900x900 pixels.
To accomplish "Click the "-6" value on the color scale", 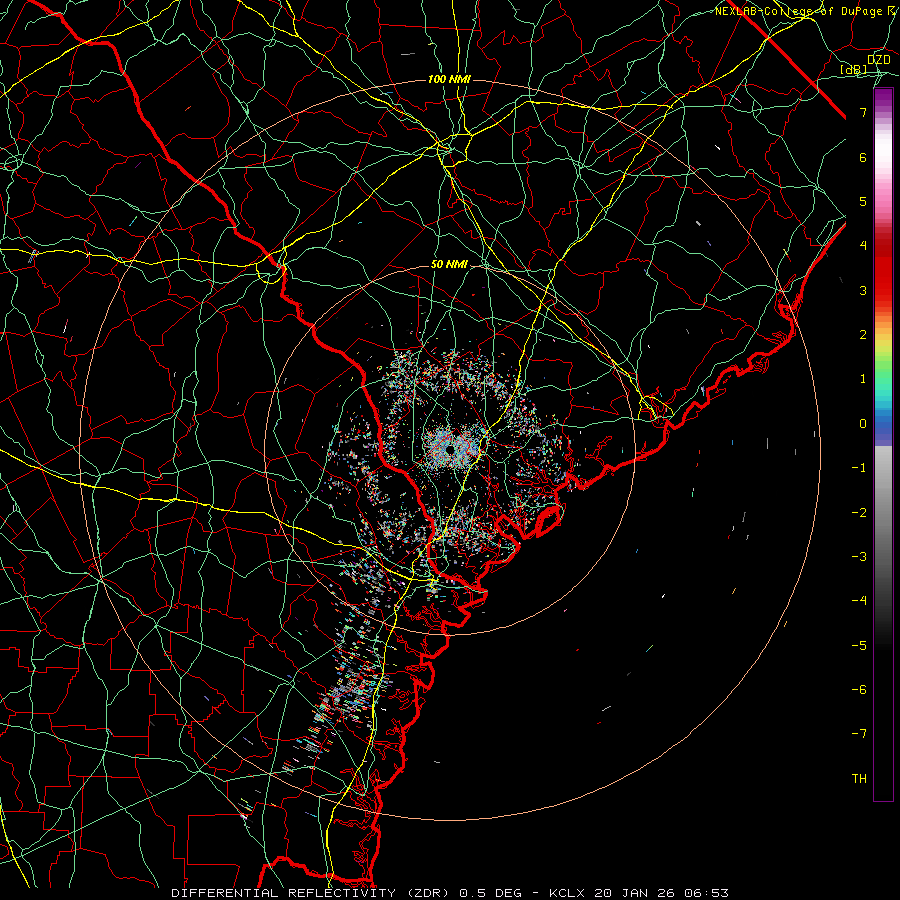I will click(859, 690).
